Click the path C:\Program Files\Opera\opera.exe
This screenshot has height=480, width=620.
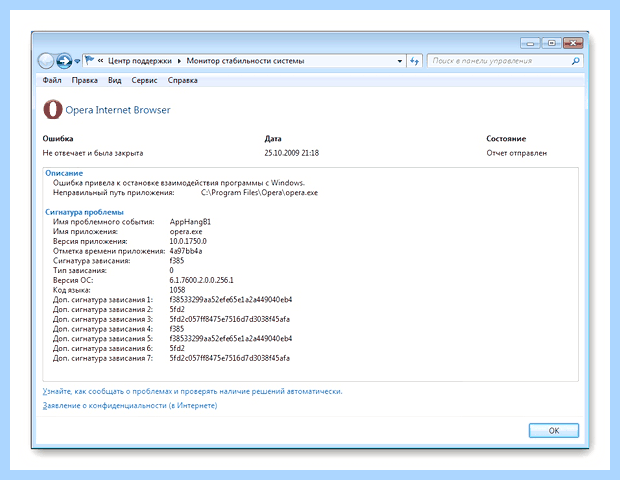[x=259, y=193]
